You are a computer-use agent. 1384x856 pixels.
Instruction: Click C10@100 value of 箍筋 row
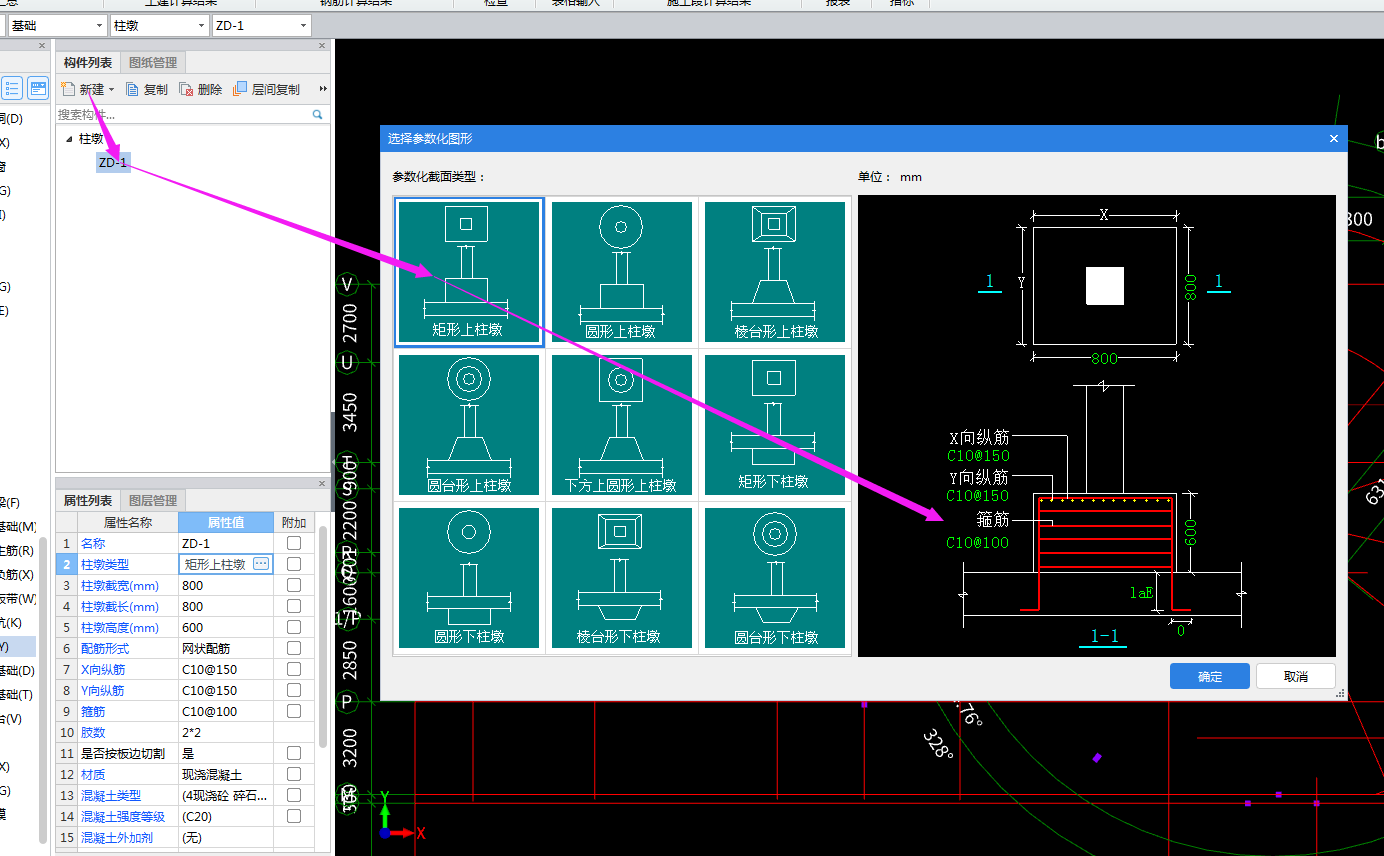coord(226,711)
